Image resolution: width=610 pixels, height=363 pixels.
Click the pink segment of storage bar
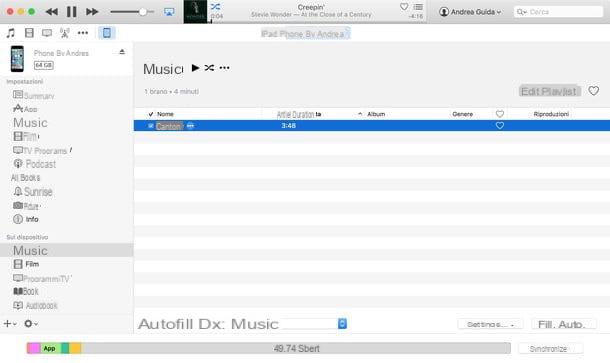(33, 348)
